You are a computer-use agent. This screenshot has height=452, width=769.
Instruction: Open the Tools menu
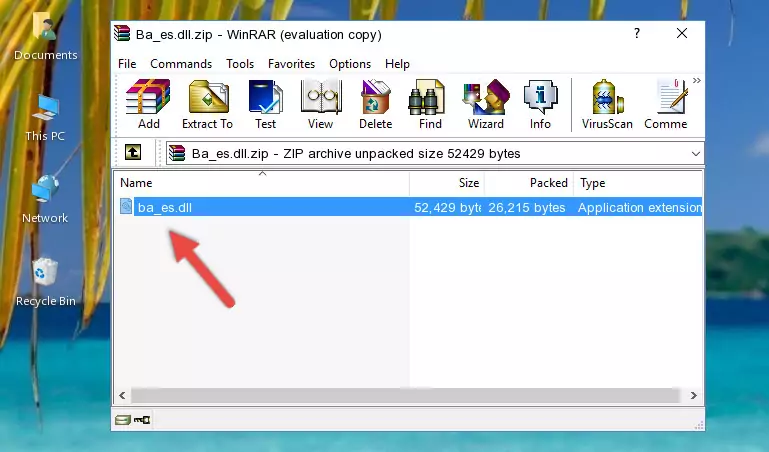click(x=240, y=64)
